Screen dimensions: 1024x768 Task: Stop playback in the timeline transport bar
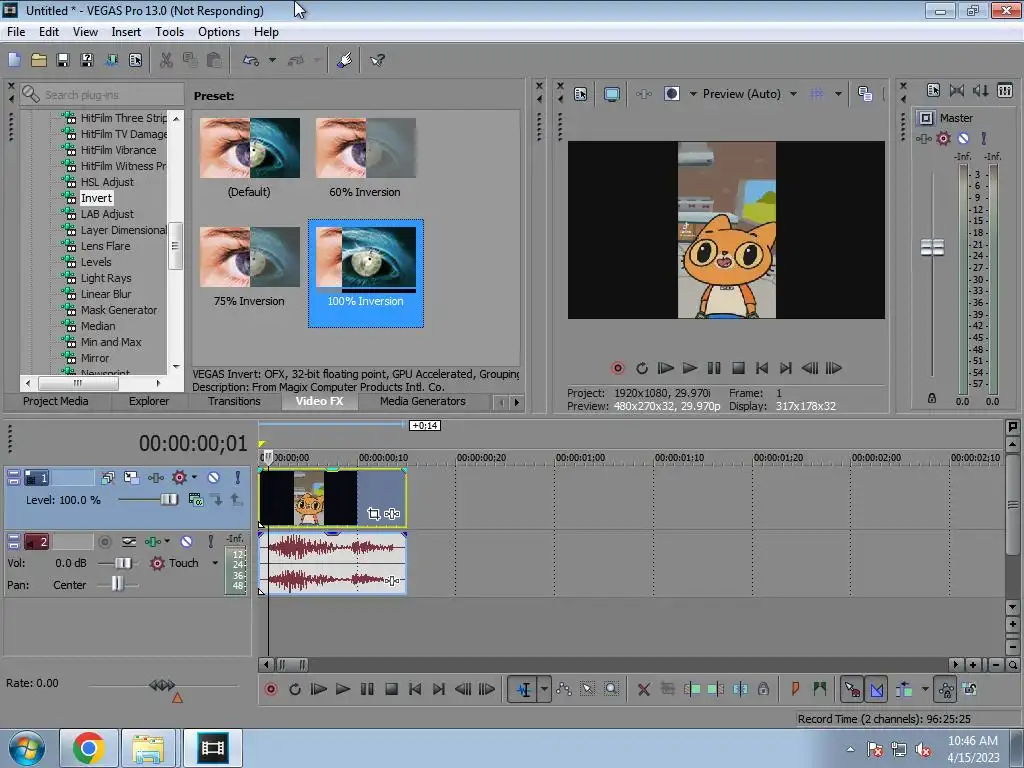pos(391,689)
